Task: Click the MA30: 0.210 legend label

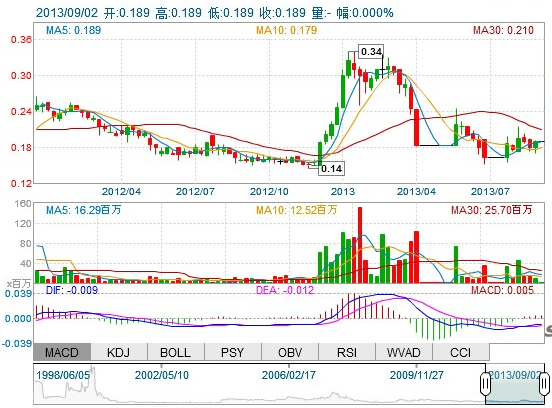Action: pyautogui.click(x=503, y=30)
